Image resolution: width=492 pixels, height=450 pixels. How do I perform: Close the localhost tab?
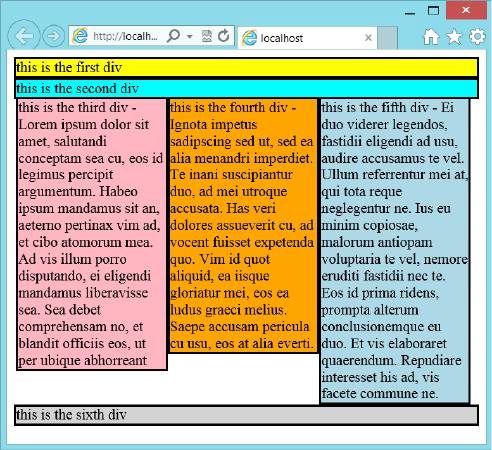(x=368, y=38)
